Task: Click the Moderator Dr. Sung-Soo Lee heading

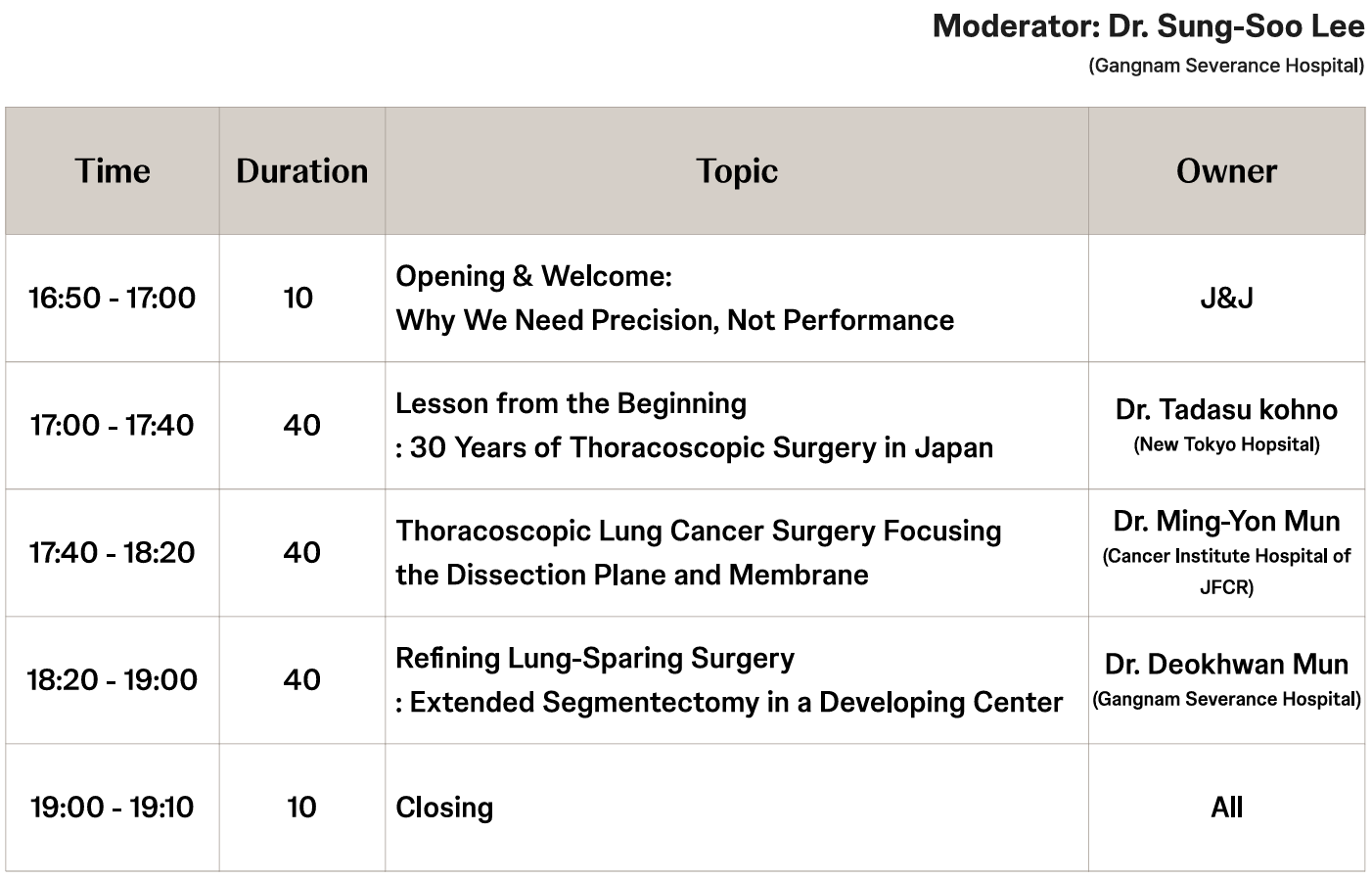Action: point(1148,26)
